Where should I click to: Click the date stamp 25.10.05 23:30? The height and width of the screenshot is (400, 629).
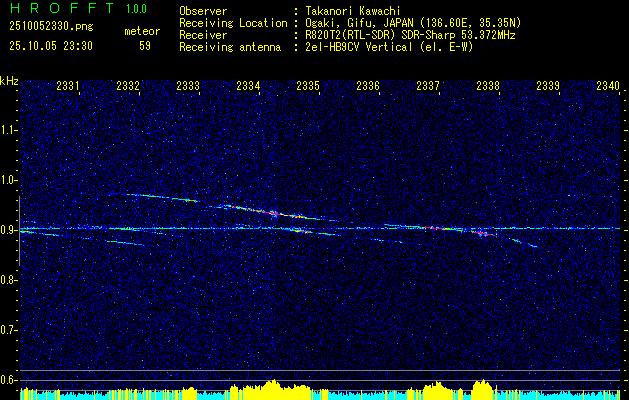click(51, 46)
